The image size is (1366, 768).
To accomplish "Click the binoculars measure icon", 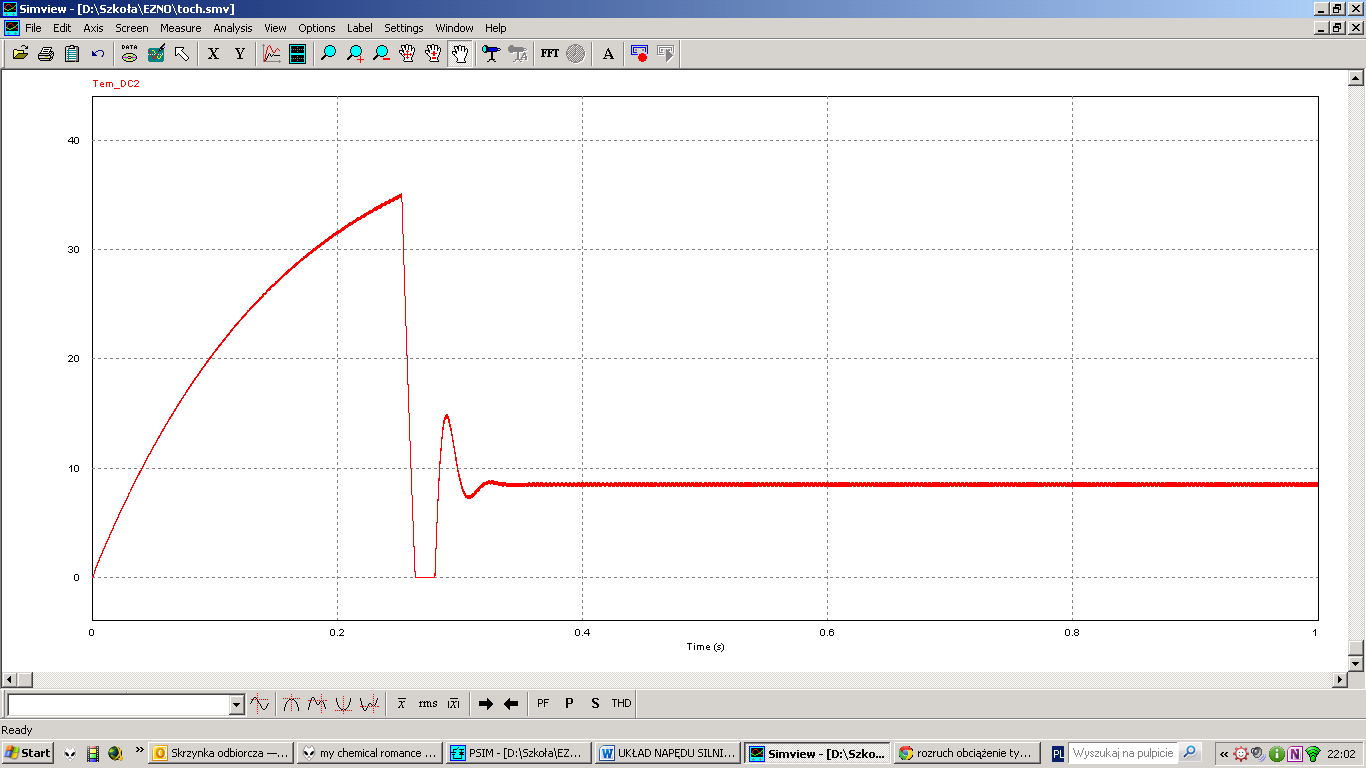I will pos(490,54).
